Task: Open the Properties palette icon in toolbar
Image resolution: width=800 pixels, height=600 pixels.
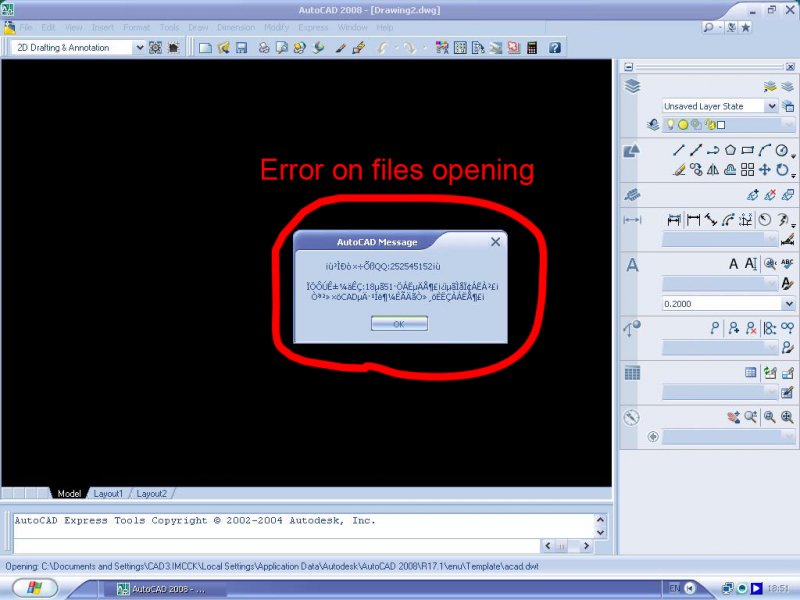Action: (442, 48)
